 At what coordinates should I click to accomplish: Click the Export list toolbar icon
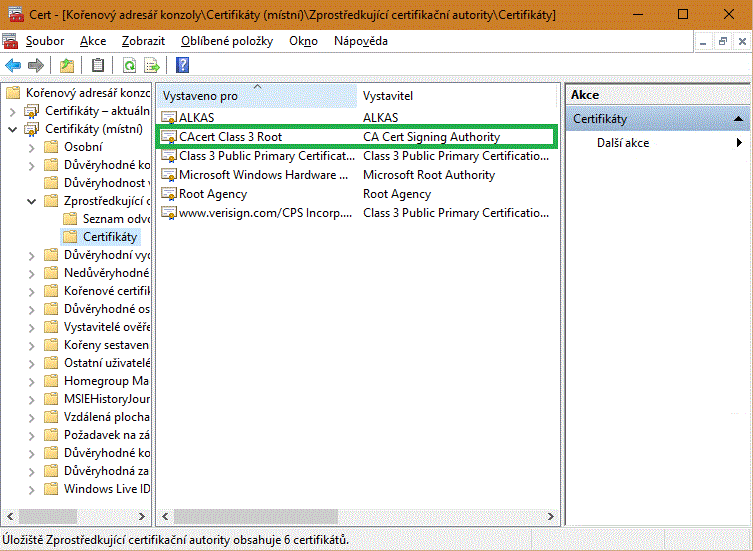click(152, 66)
